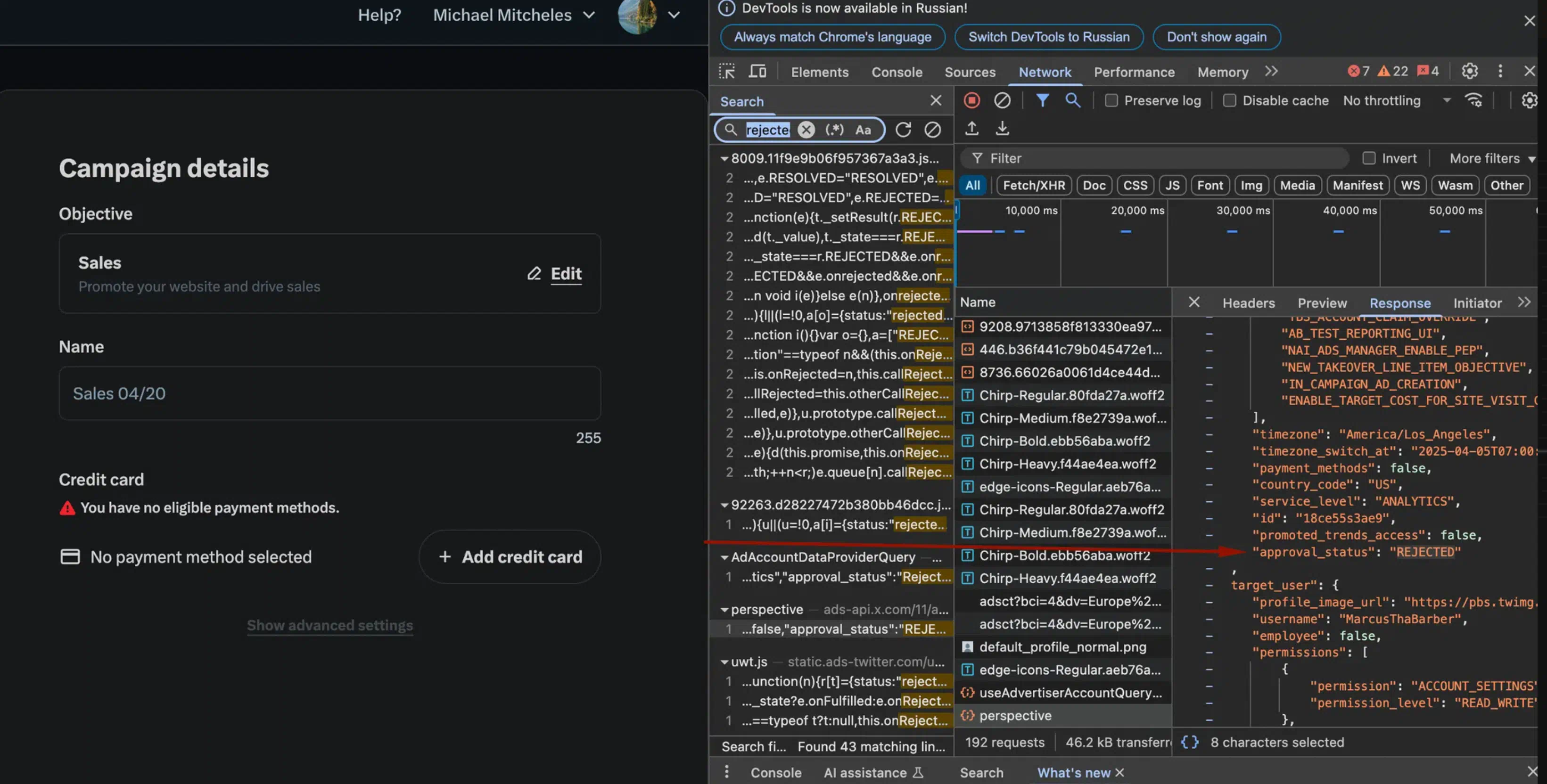The height and width of the screenshot is (784, 1547).
Task: Click the user profile avatar
Action: tap(637, 15)
